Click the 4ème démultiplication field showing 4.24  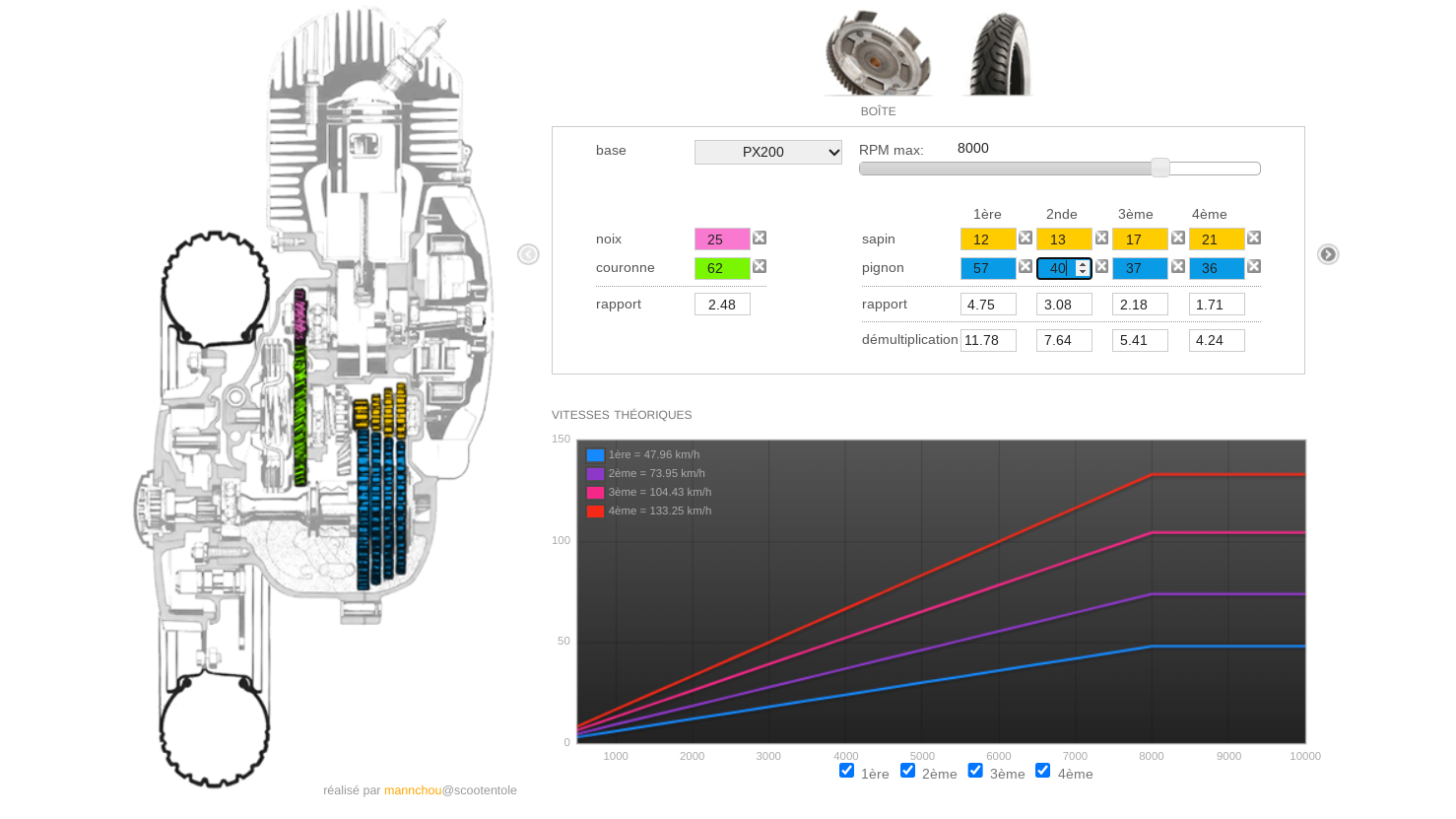point(1217,340)
